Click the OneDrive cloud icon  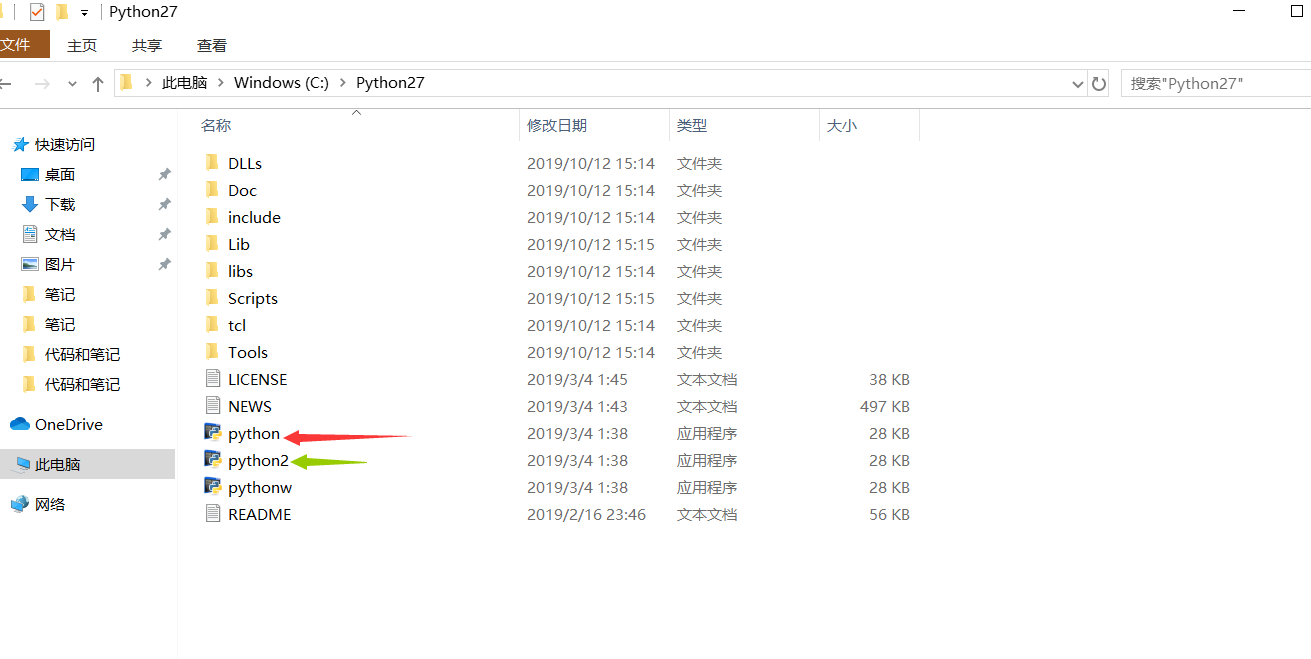[20, 424]
